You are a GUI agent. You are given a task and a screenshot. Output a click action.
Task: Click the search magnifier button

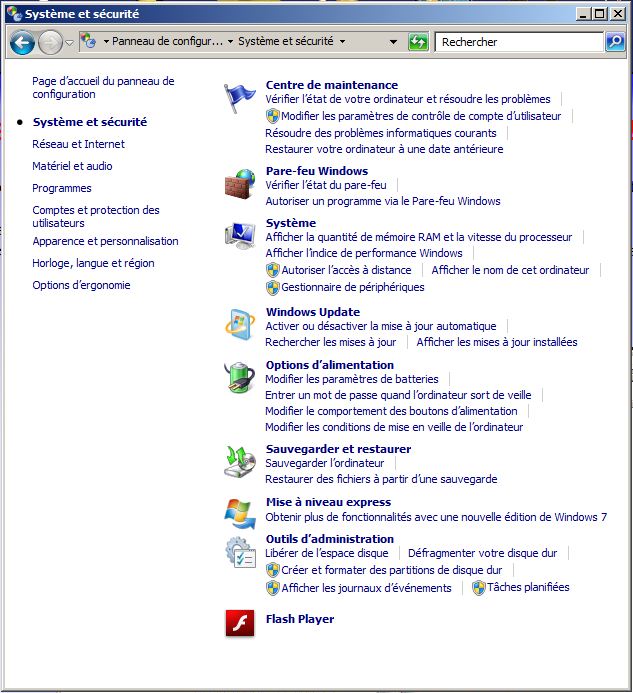615,42
